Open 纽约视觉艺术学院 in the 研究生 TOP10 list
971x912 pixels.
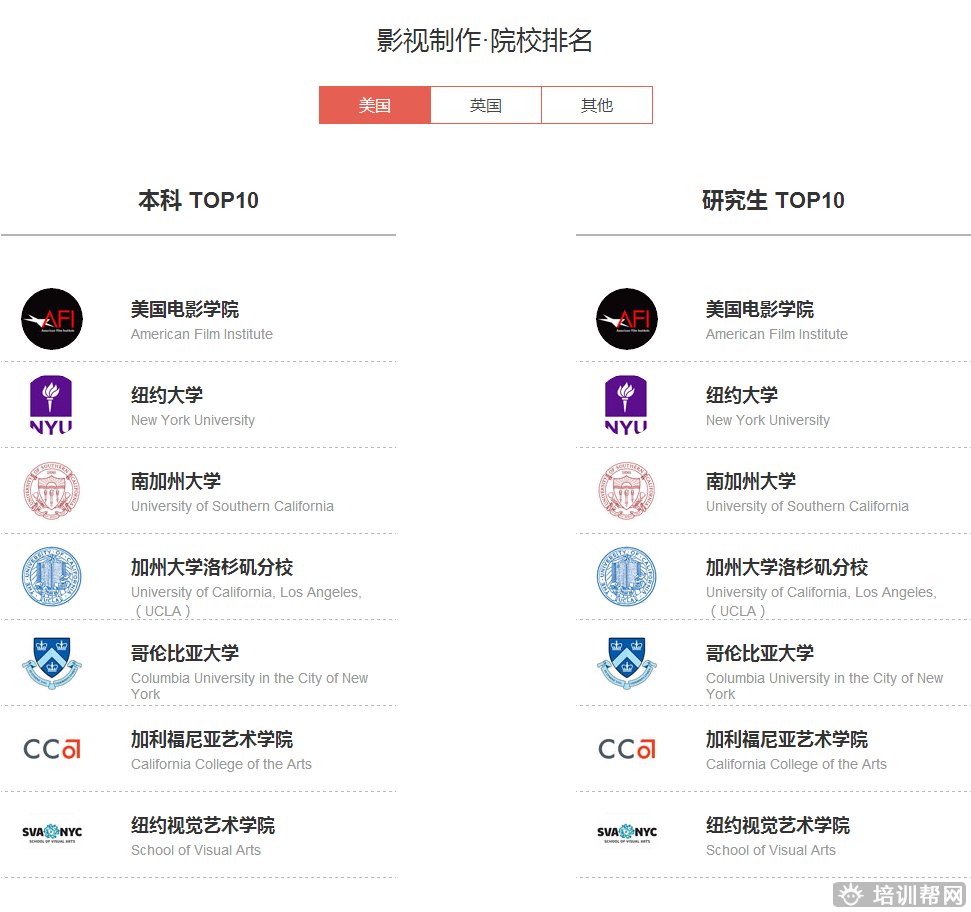[x=778, y=825]
